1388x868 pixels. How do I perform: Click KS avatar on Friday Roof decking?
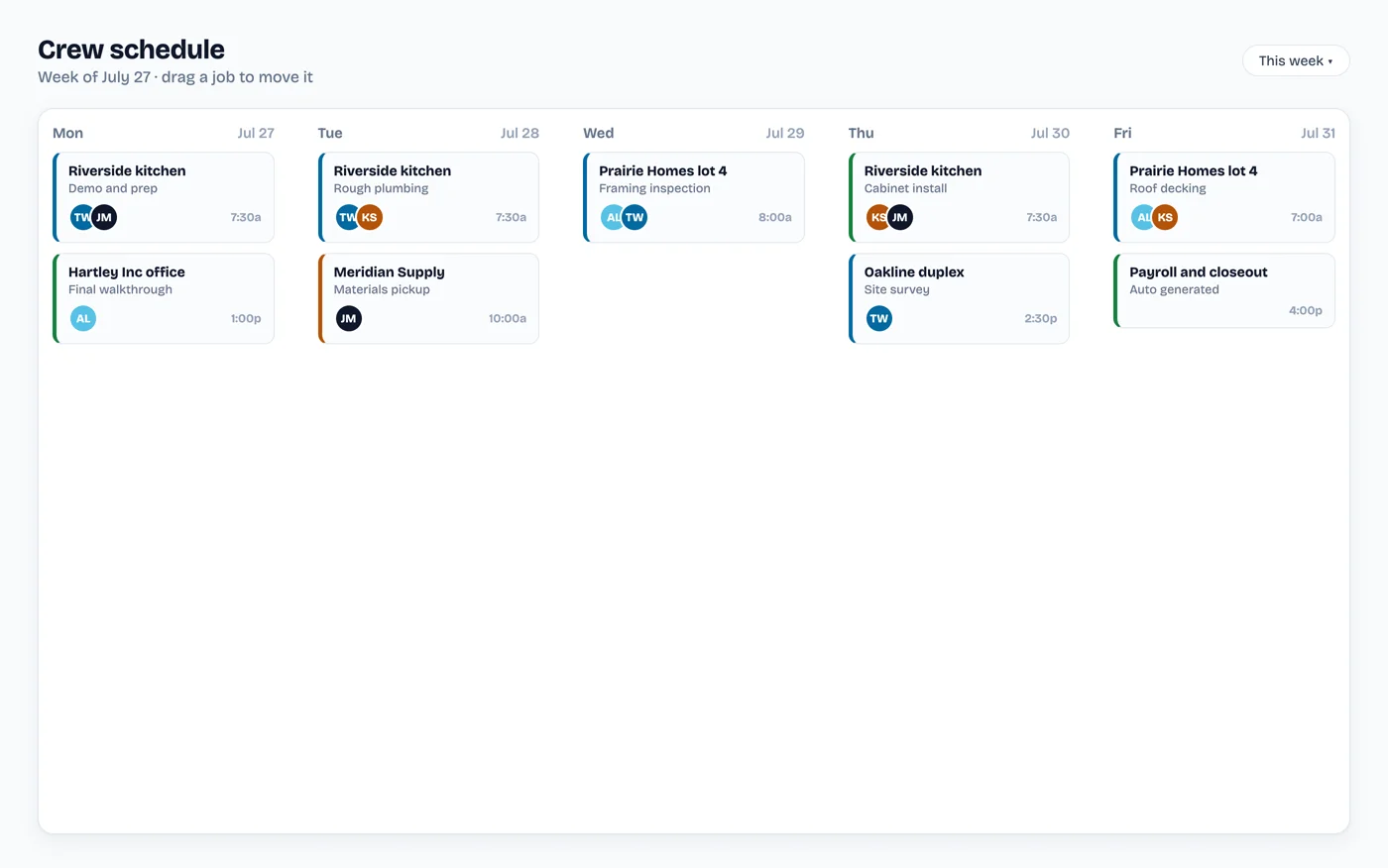[1165, 217]
